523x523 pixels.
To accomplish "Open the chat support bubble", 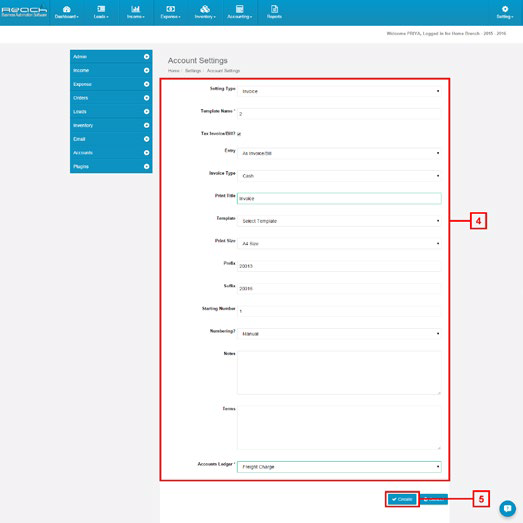I will (x=507, y=508).
